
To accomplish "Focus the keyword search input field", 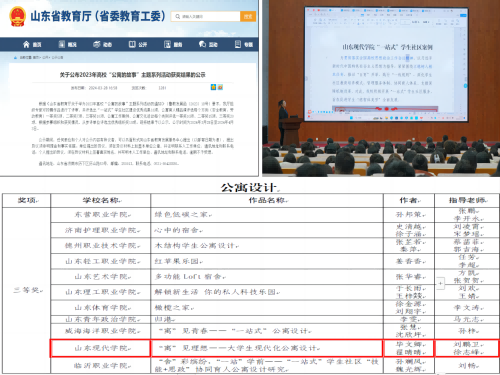I will tap(205, 16).
